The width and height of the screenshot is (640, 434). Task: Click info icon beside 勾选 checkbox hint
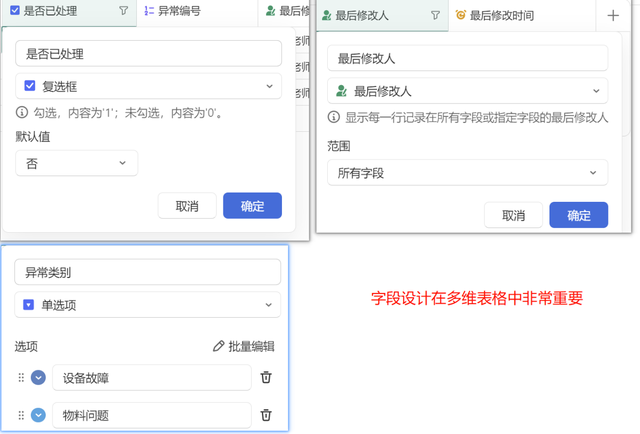pos(22,112)
